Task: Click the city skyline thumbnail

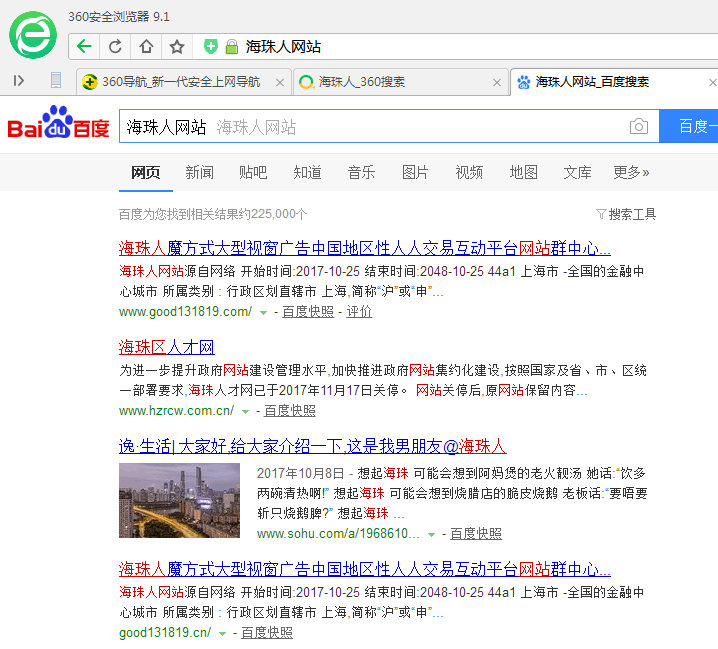Action: tap(180, 500)
